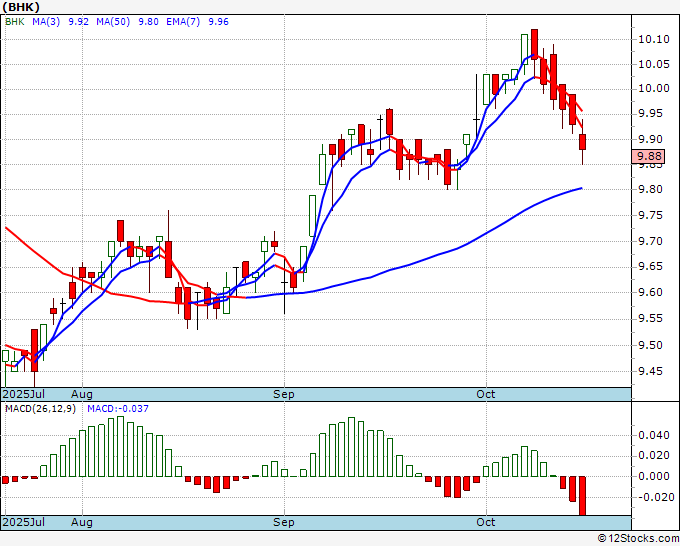Image resolution: width=680 pixels, height=546 pixels.
Task: Select the 10.00 price axis label
Action: pyautogui.click(x=654, y=89)
